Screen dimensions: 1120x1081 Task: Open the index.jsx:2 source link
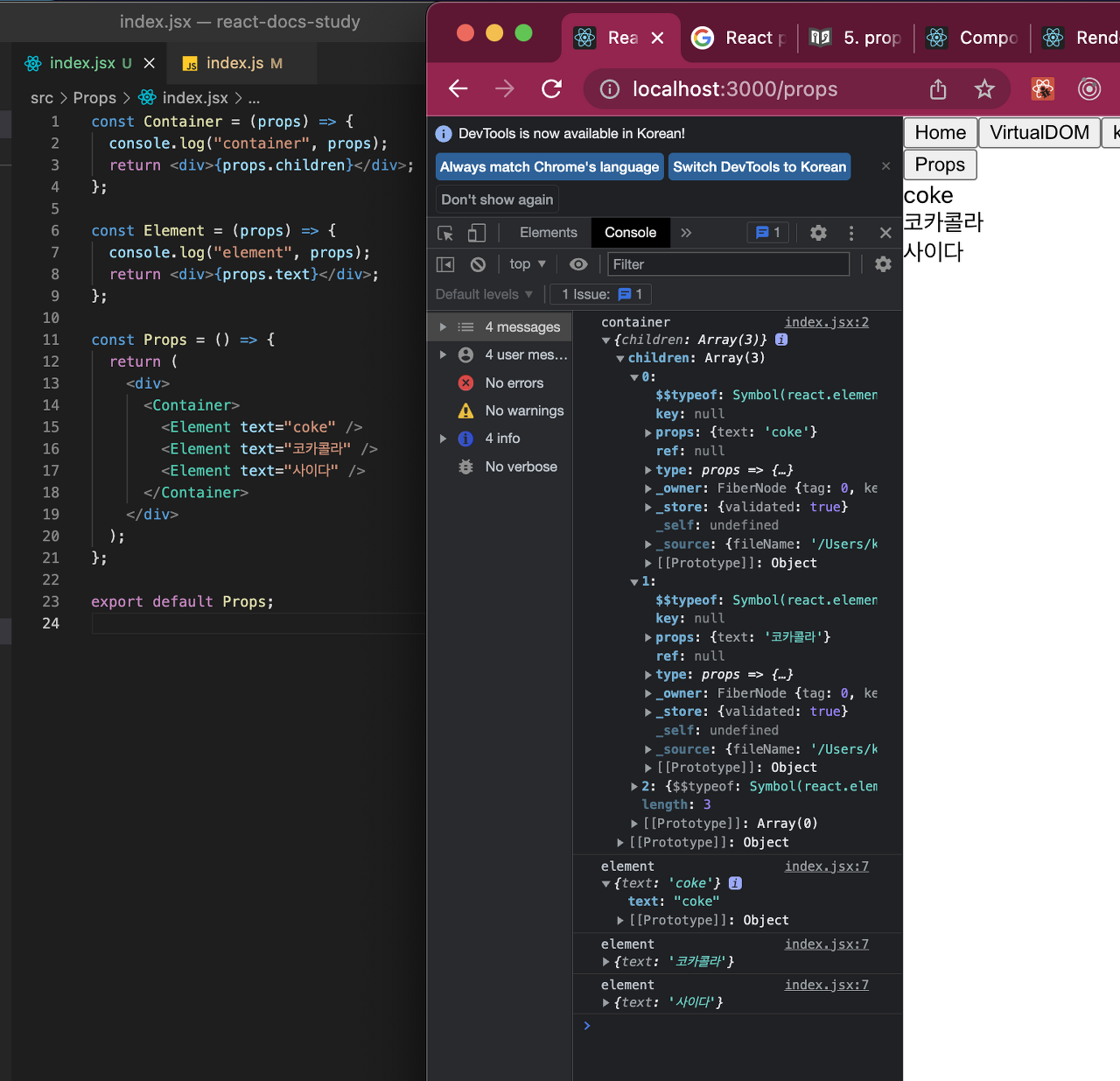(827, 322)
